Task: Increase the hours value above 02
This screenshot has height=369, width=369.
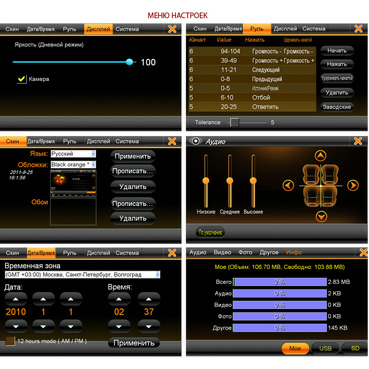Action: (x=119, y=299)
